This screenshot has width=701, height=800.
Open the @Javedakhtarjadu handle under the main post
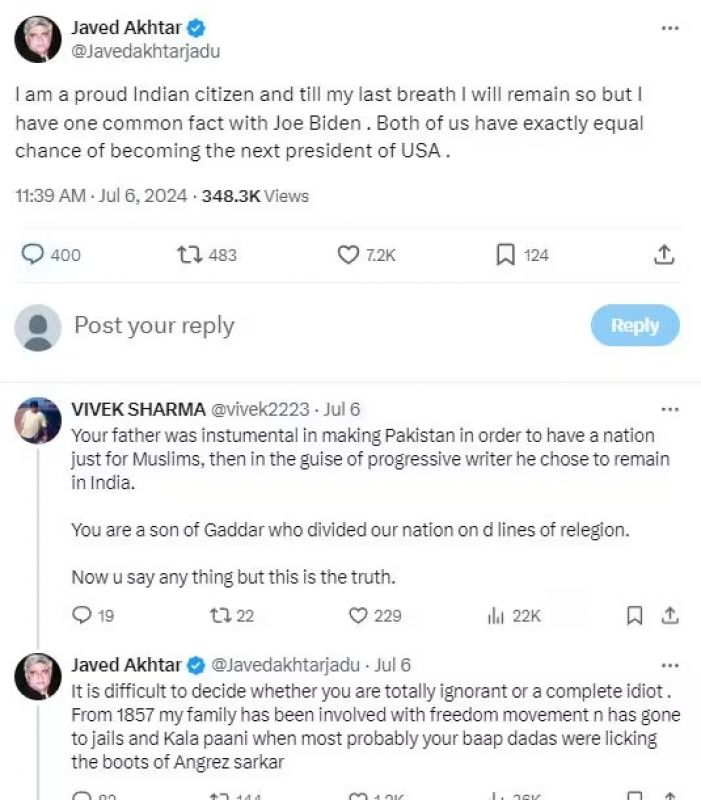pos(145,51)
